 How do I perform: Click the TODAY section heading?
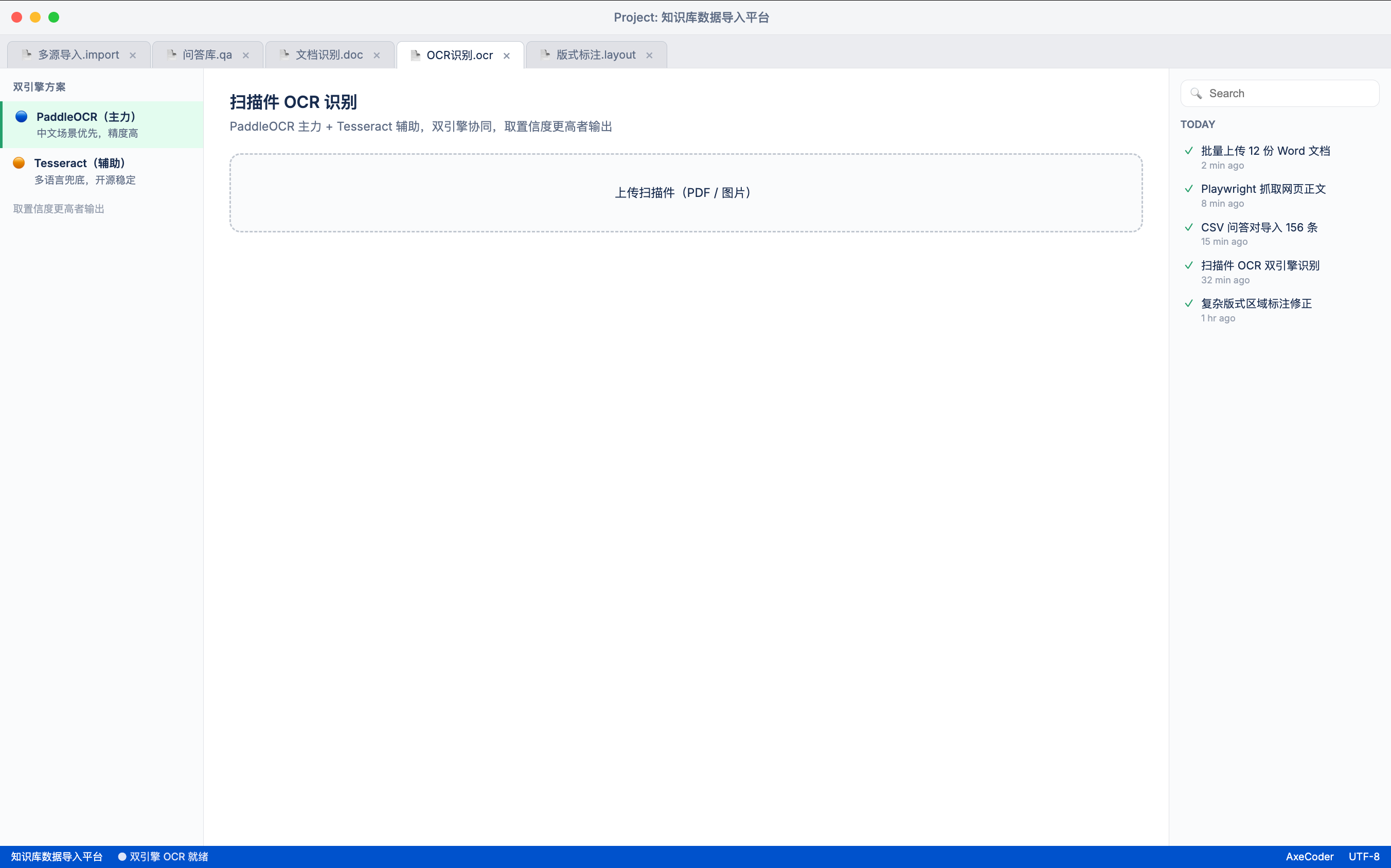[1198, 124]
